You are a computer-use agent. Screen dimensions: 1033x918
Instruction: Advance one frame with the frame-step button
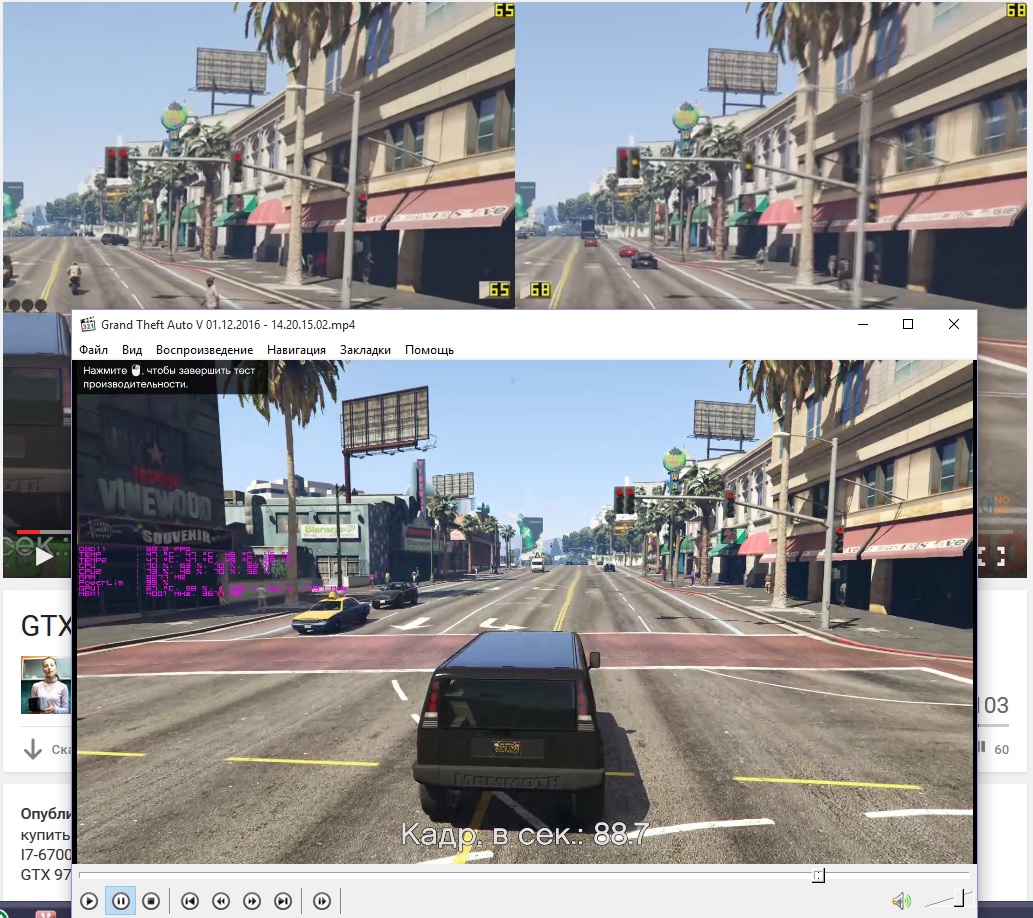pos(321,901)
